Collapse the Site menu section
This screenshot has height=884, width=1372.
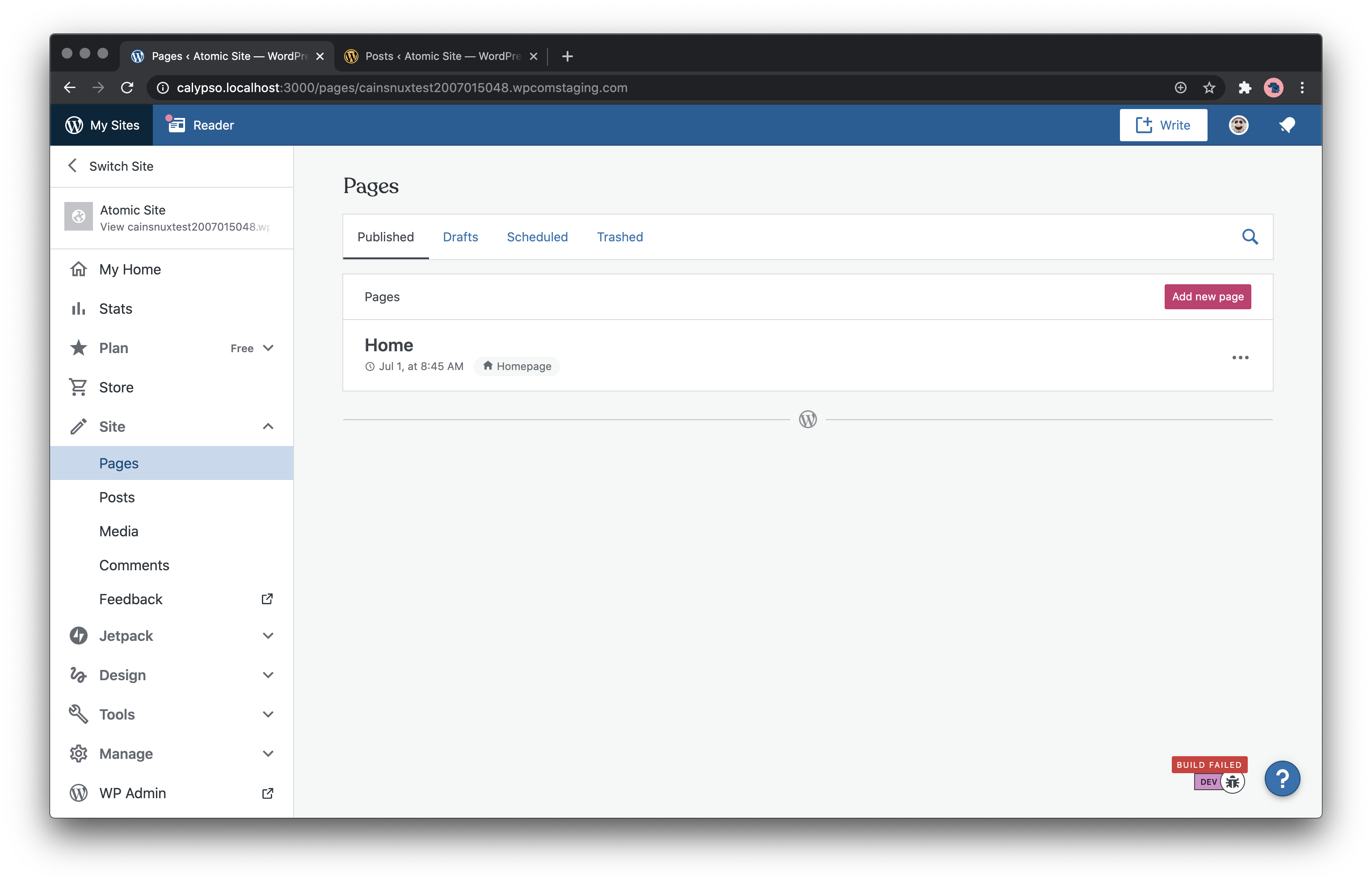point(268,426)
